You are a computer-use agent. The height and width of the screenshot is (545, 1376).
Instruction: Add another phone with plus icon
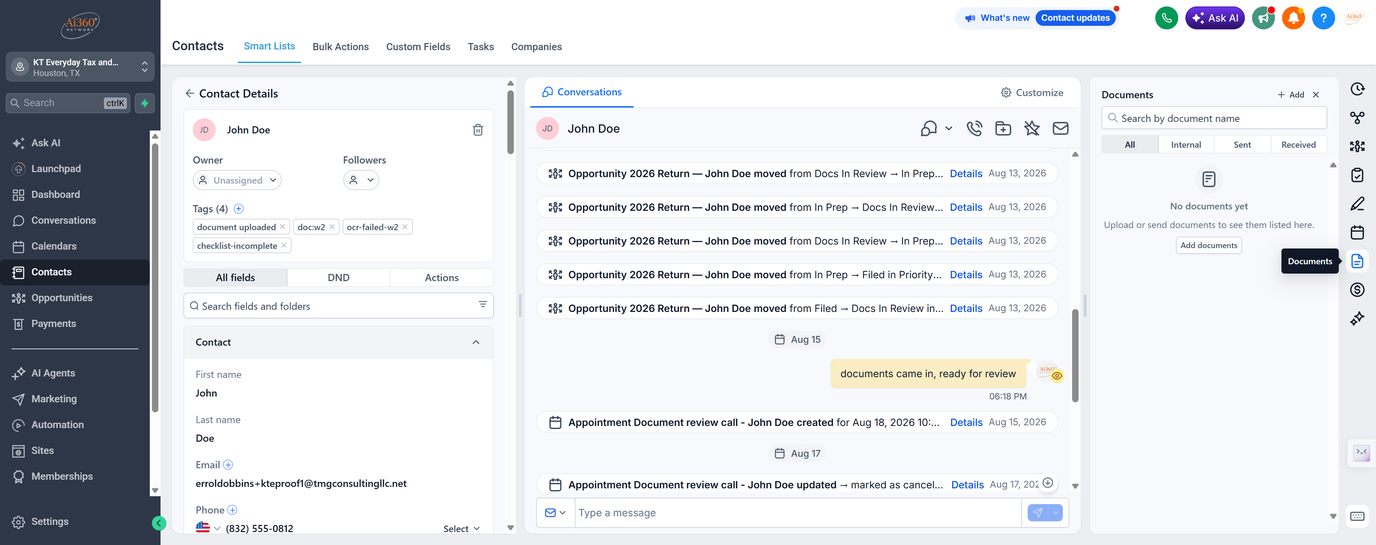(232, 510)
